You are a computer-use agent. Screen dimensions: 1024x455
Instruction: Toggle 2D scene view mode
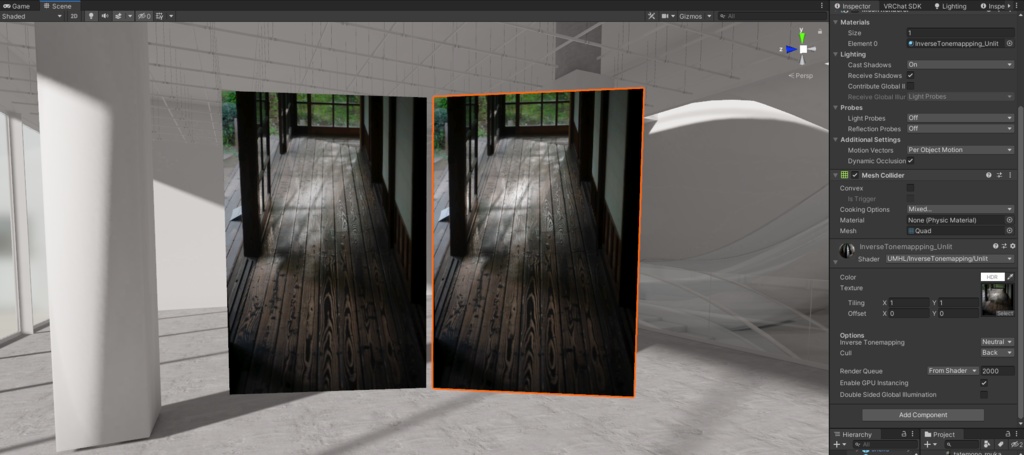(74, 16)
